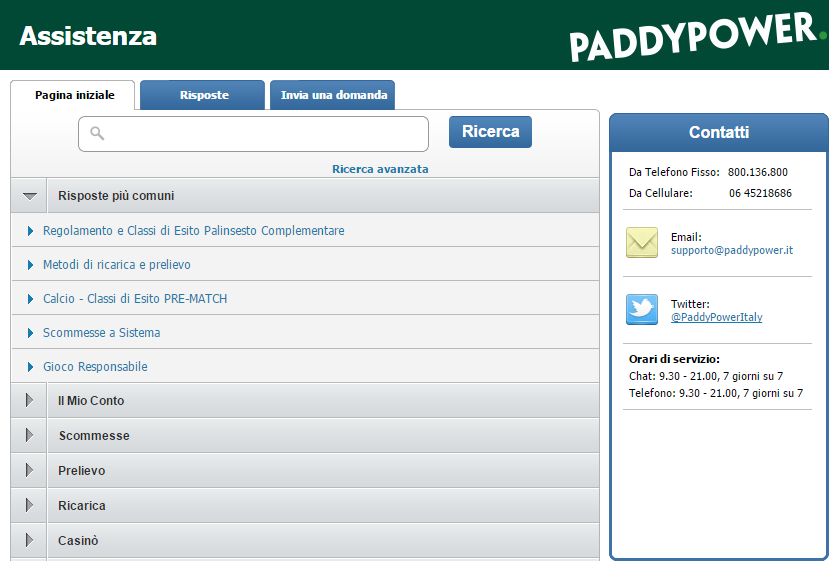The width and height of the screenshot is (829, 561).
Task: Open the Gioco Responsabile article
Action: tap(95, 366)
